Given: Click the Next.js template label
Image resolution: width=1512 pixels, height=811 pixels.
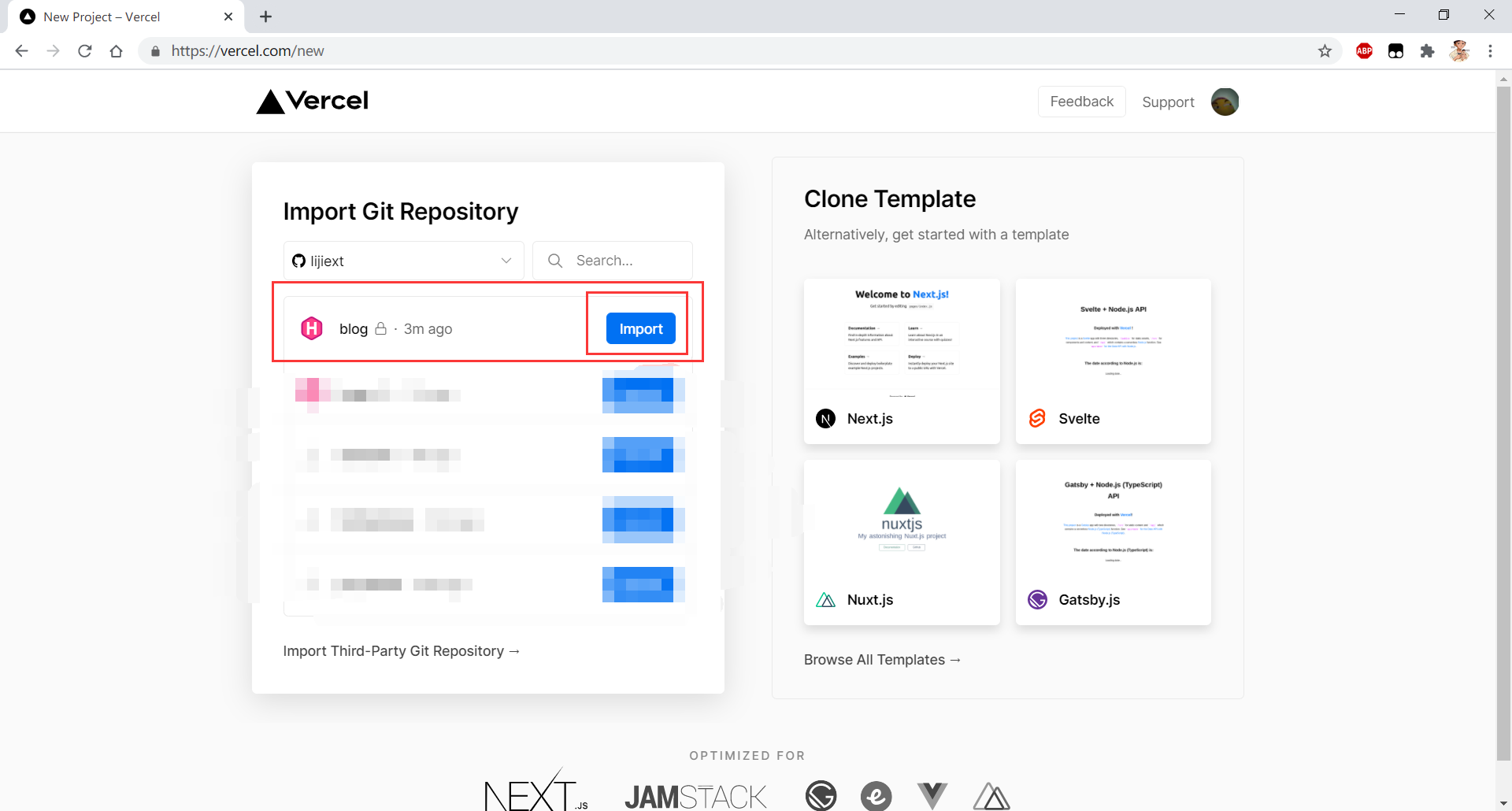Looking at the screenshot, I should tap(869, 419).
